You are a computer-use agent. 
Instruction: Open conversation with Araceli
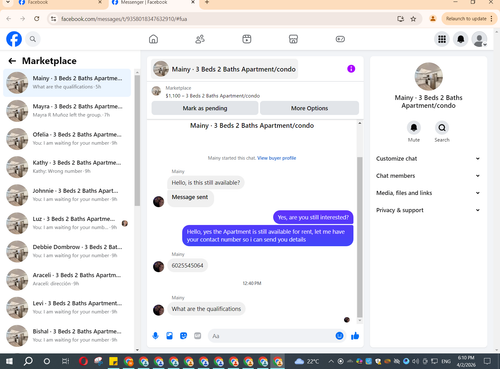coord(67,279)
